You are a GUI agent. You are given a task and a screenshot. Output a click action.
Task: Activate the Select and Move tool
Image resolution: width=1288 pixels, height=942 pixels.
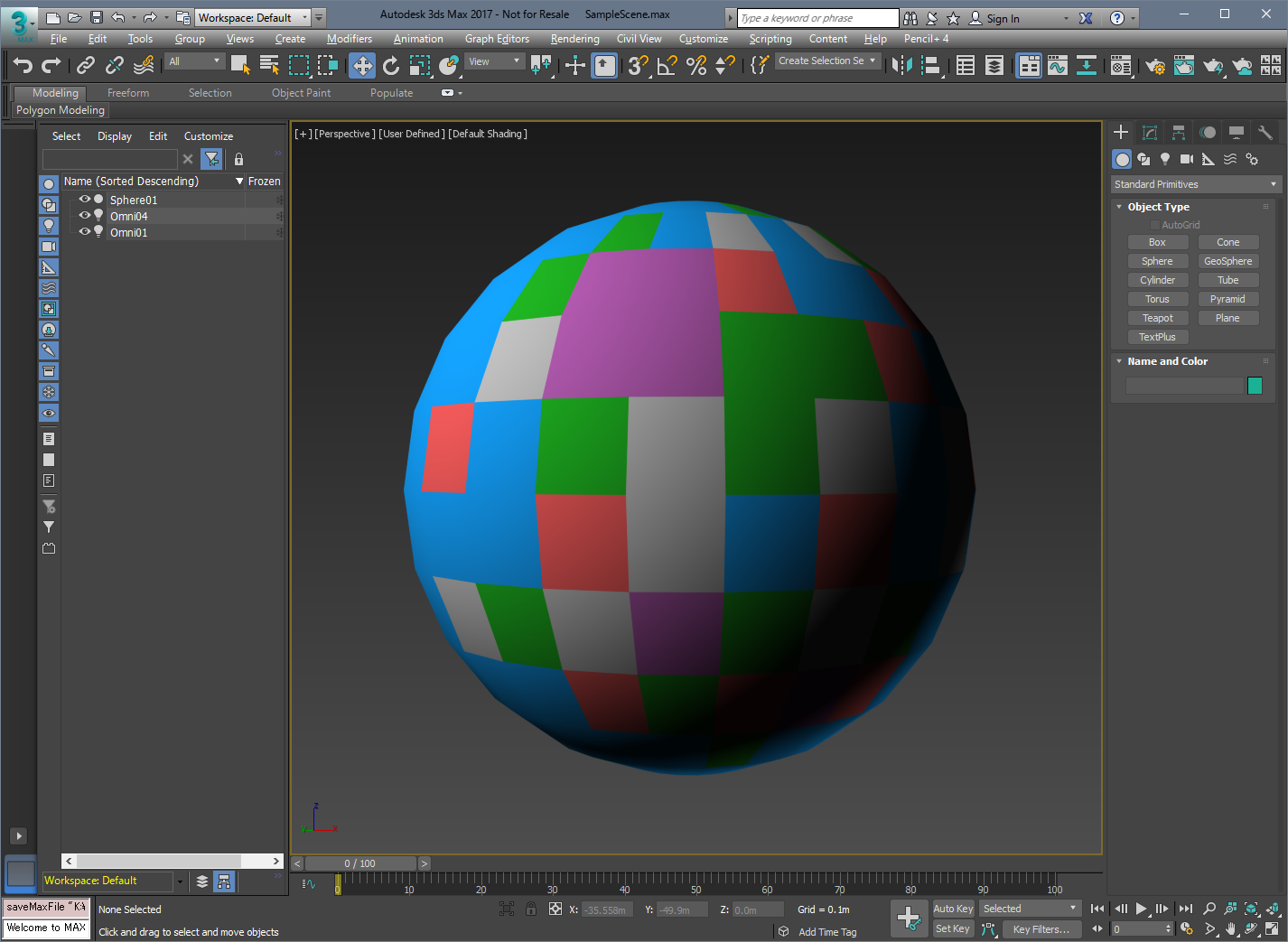click(x=362, y=65)
